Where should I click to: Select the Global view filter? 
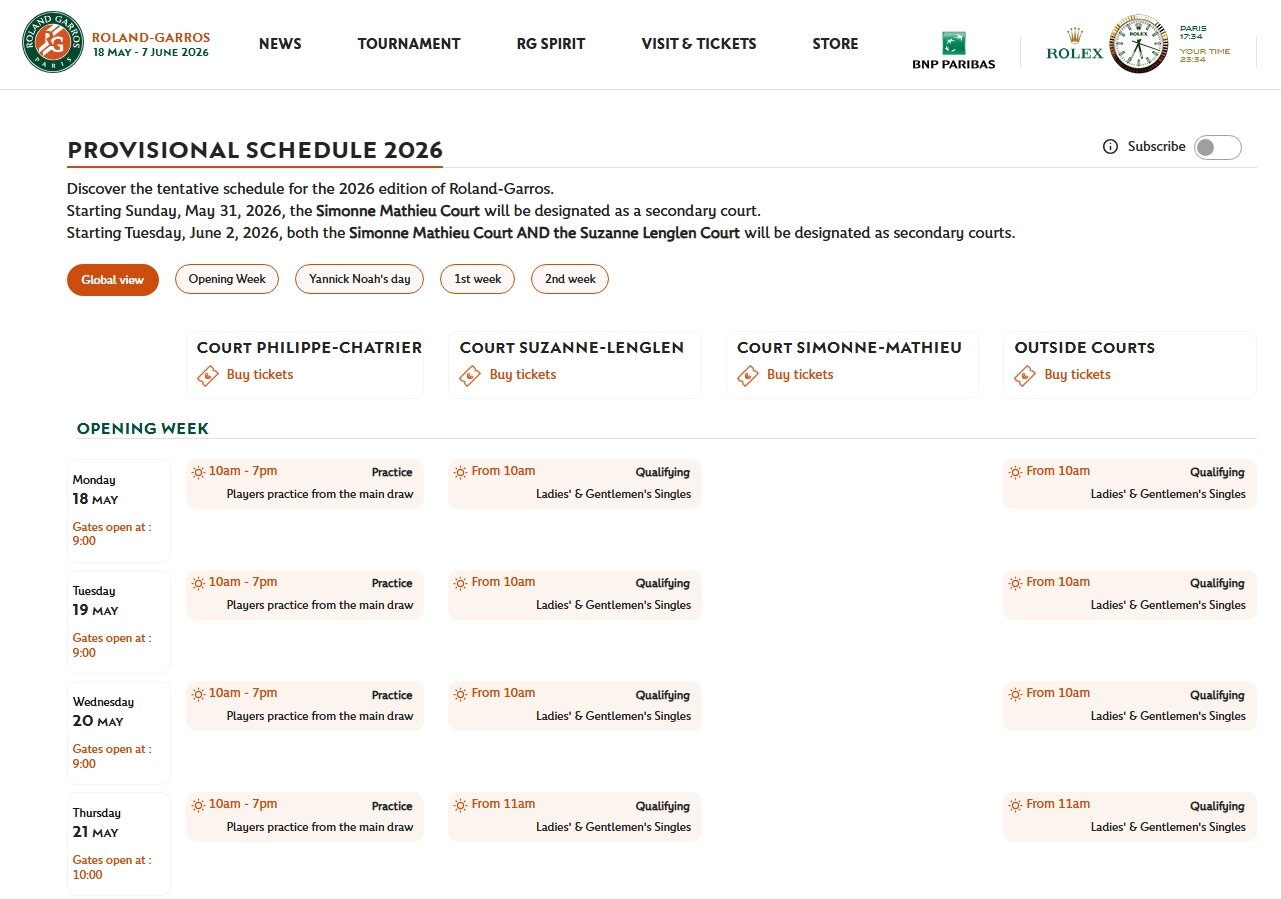[x=113, y=280]
